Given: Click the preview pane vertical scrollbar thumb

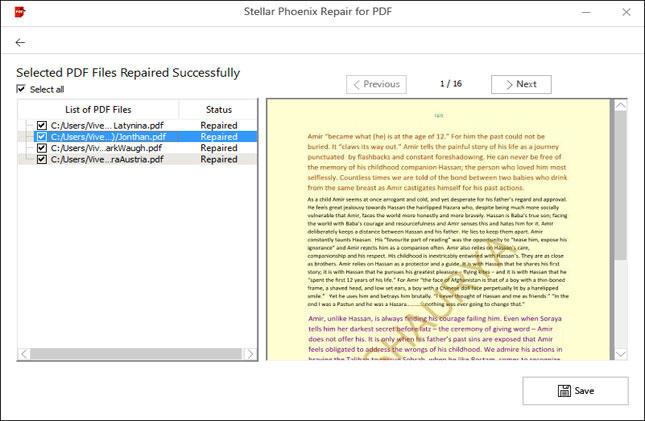Looking at the screenshot, I should click(x=621, y=185).
